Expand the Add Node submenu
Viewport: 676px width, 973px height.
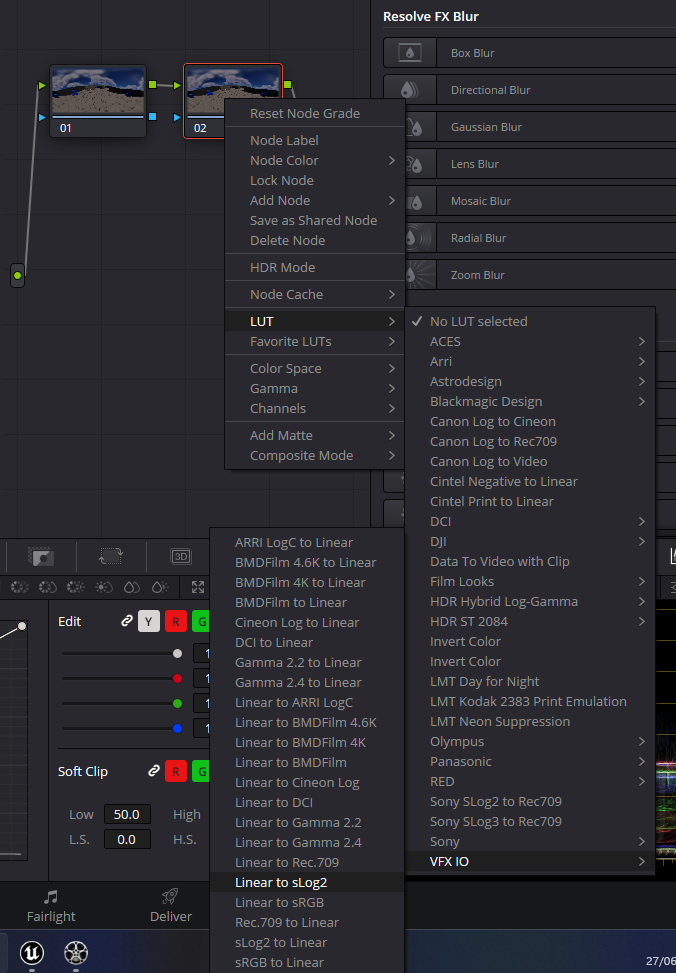click(315, 200)
